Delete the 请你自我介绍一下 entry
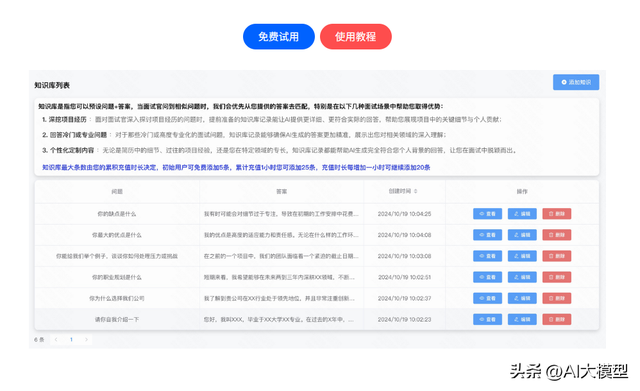640x391 pixels. point(557,319)
